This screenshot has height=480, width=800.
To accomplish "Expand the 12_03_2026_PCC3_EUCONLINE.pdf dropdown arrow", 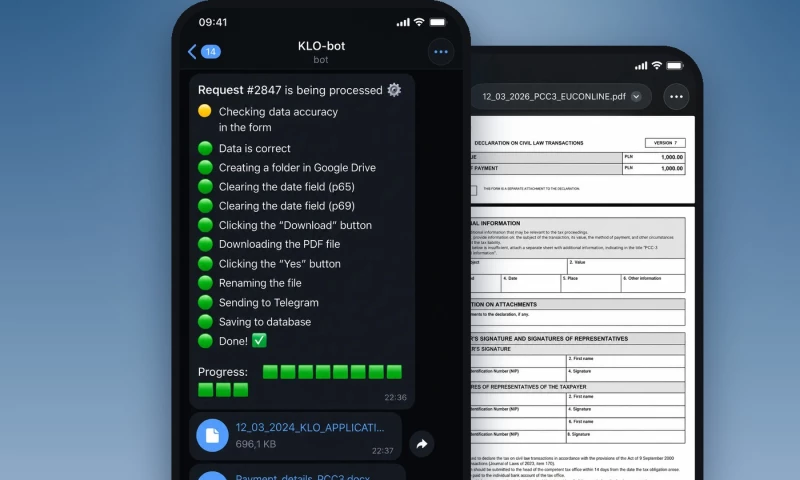I will (x=636, y=96).
